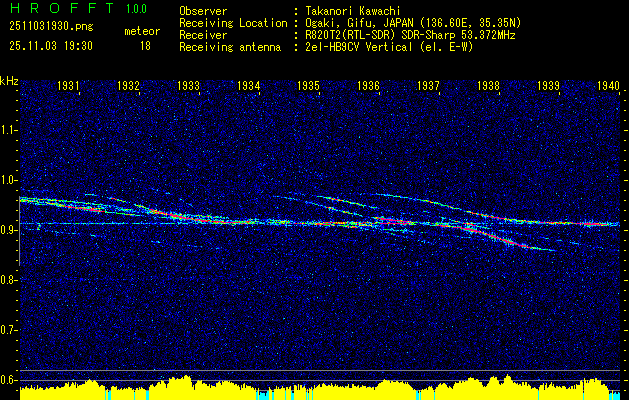Click time marker 1933
629x400 pixels.
click(188, 86)
